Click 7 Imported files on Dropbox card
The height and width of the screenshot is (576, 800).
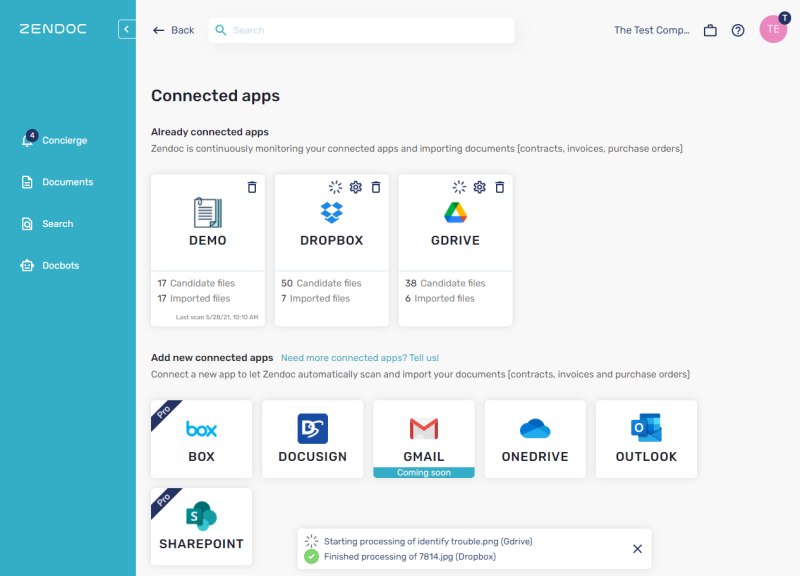pyautogui.click(x=315, y=298)
